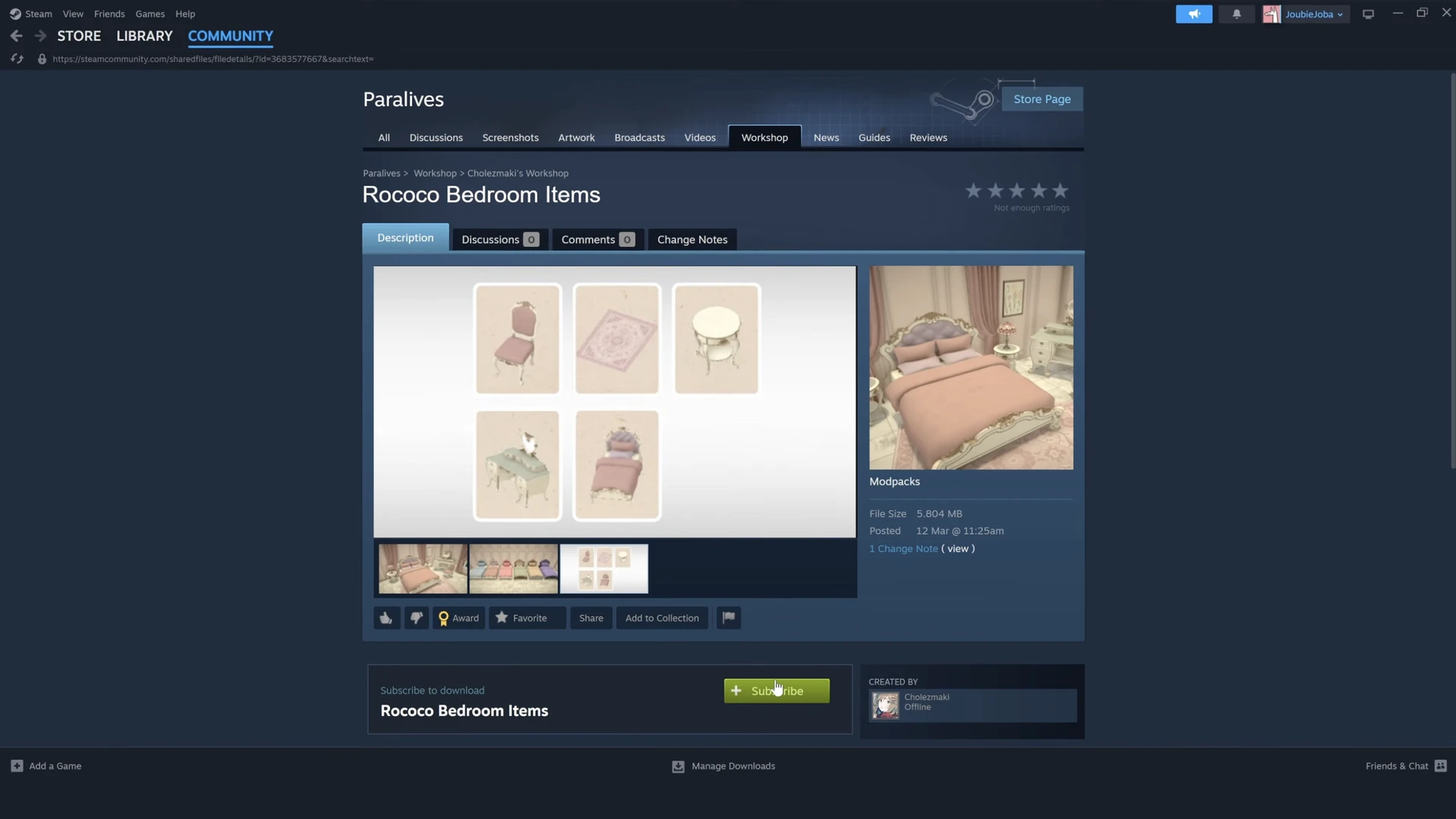Screen dimensions: 1456x819
Task: Click the green Subscribe button
Action: (777, 691)
